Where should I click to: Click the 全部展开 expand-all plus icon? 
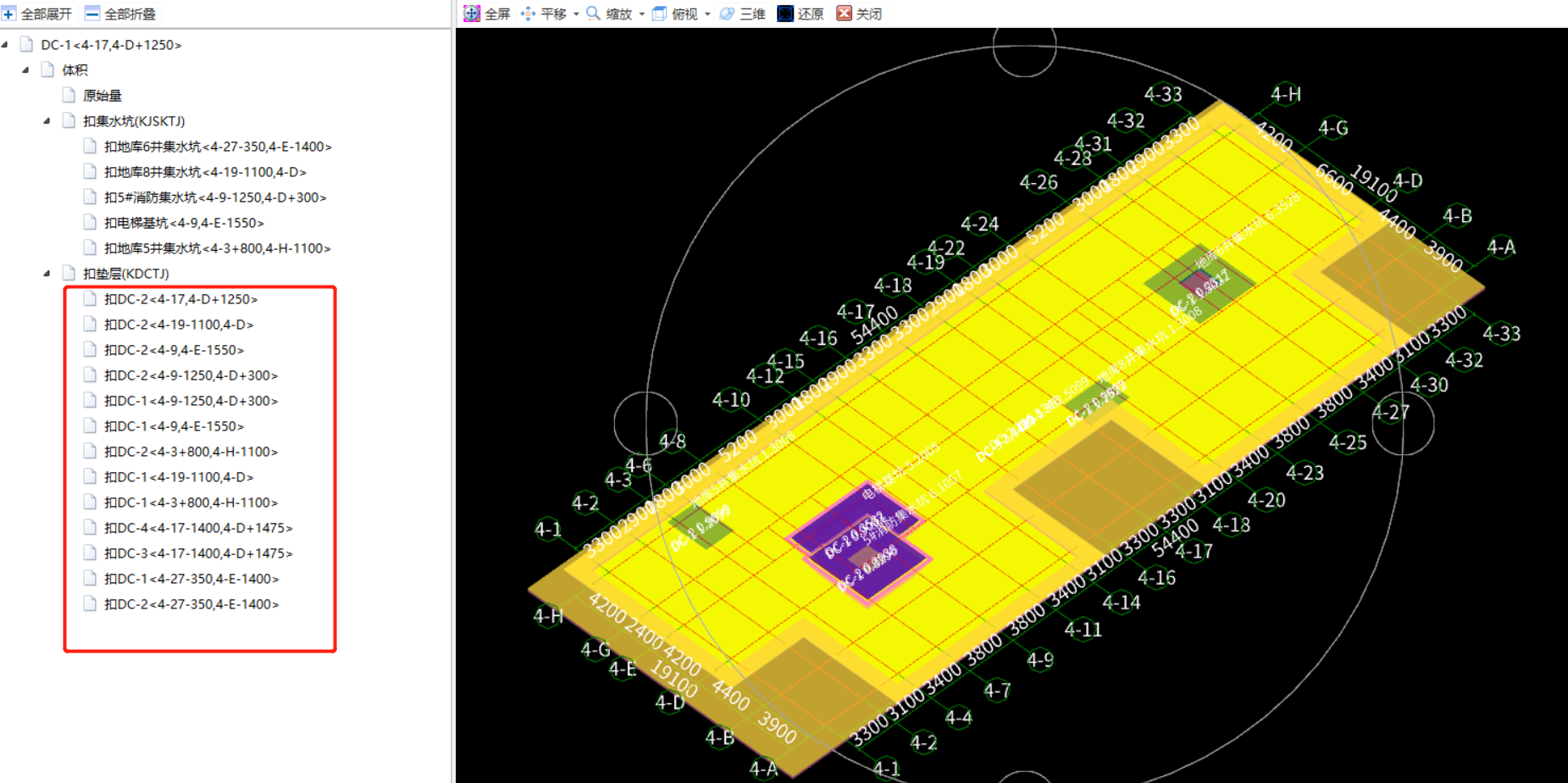[8, 14]
